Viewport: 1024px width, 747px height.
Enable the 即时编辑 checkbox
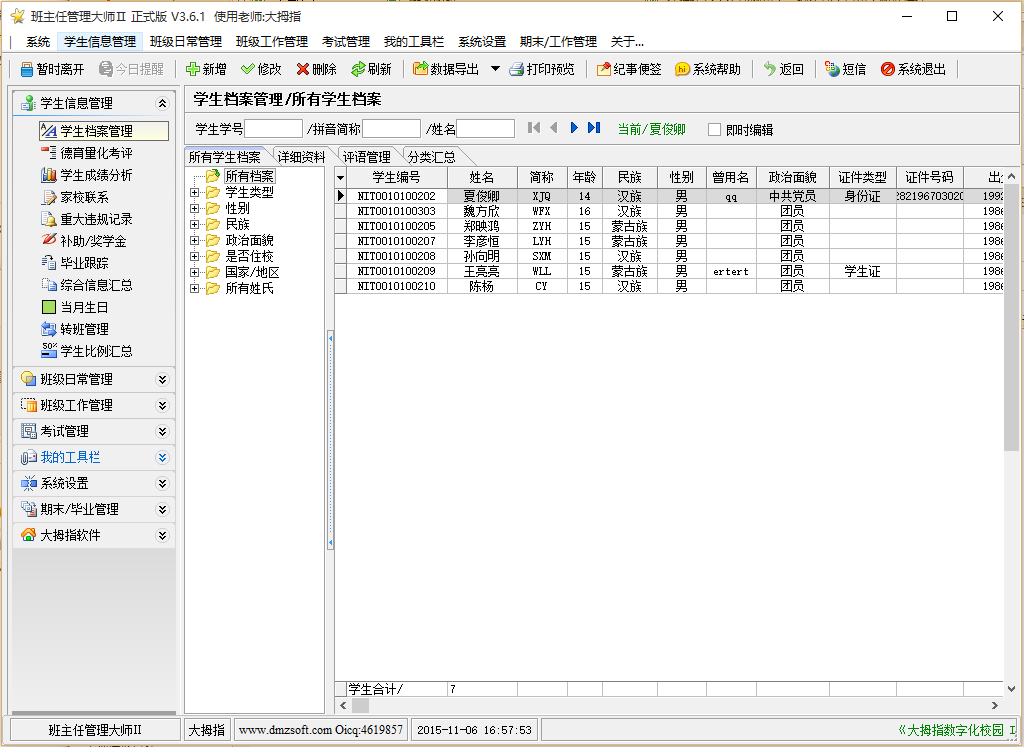click(x=714, y=129)
